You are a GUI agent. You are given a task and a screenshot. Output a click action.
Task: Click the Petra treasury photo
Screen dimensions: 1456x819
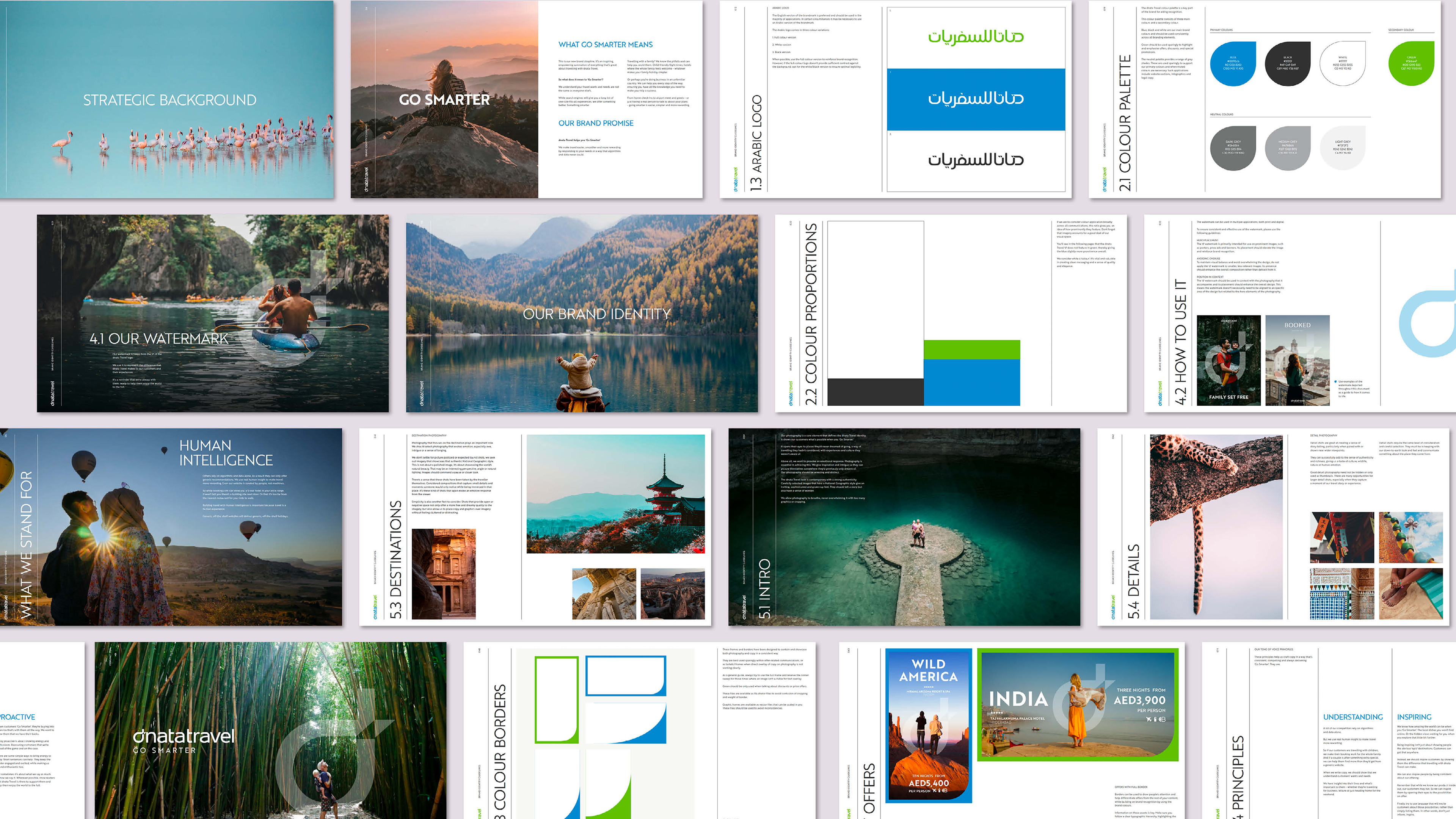click(443, 574)
